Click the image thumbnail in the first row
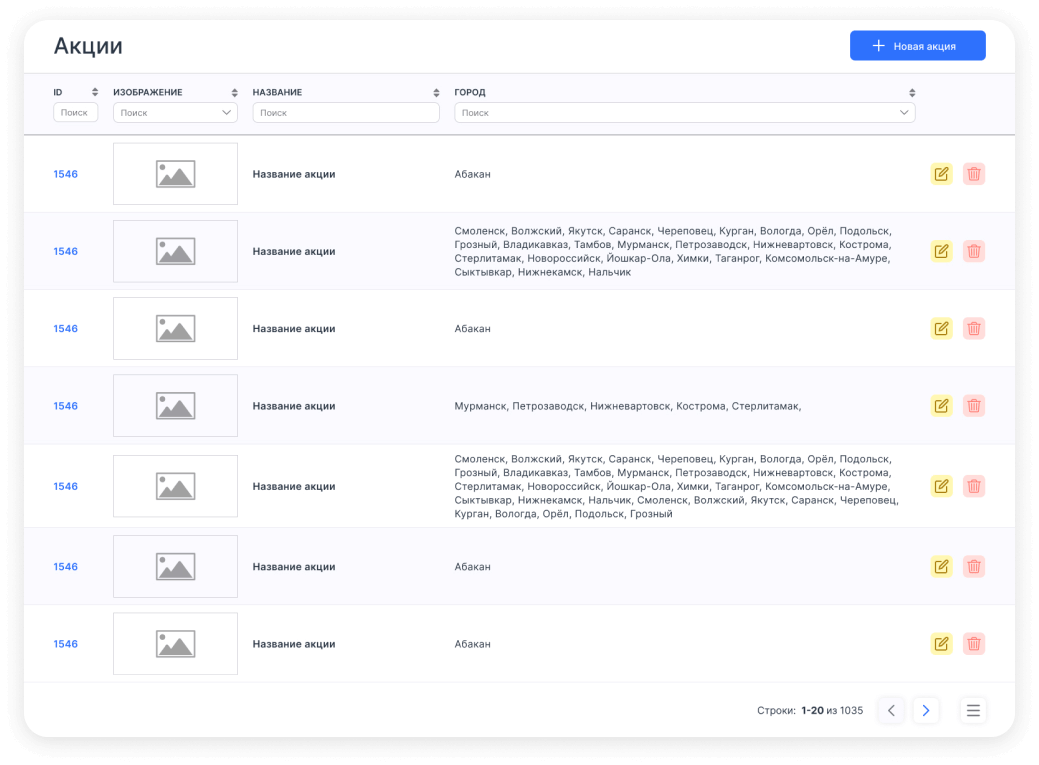The height and width of the screenshot is (765, 1039). pyautogui.click(x=175, y=174)
